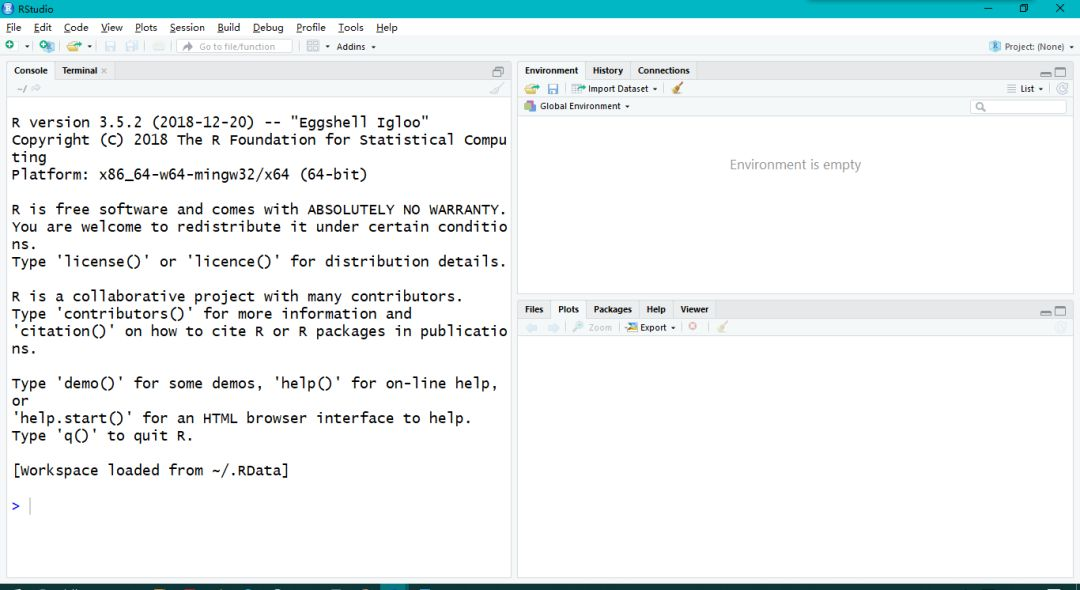Click the Load workspace folder icon

click(532, 89)
